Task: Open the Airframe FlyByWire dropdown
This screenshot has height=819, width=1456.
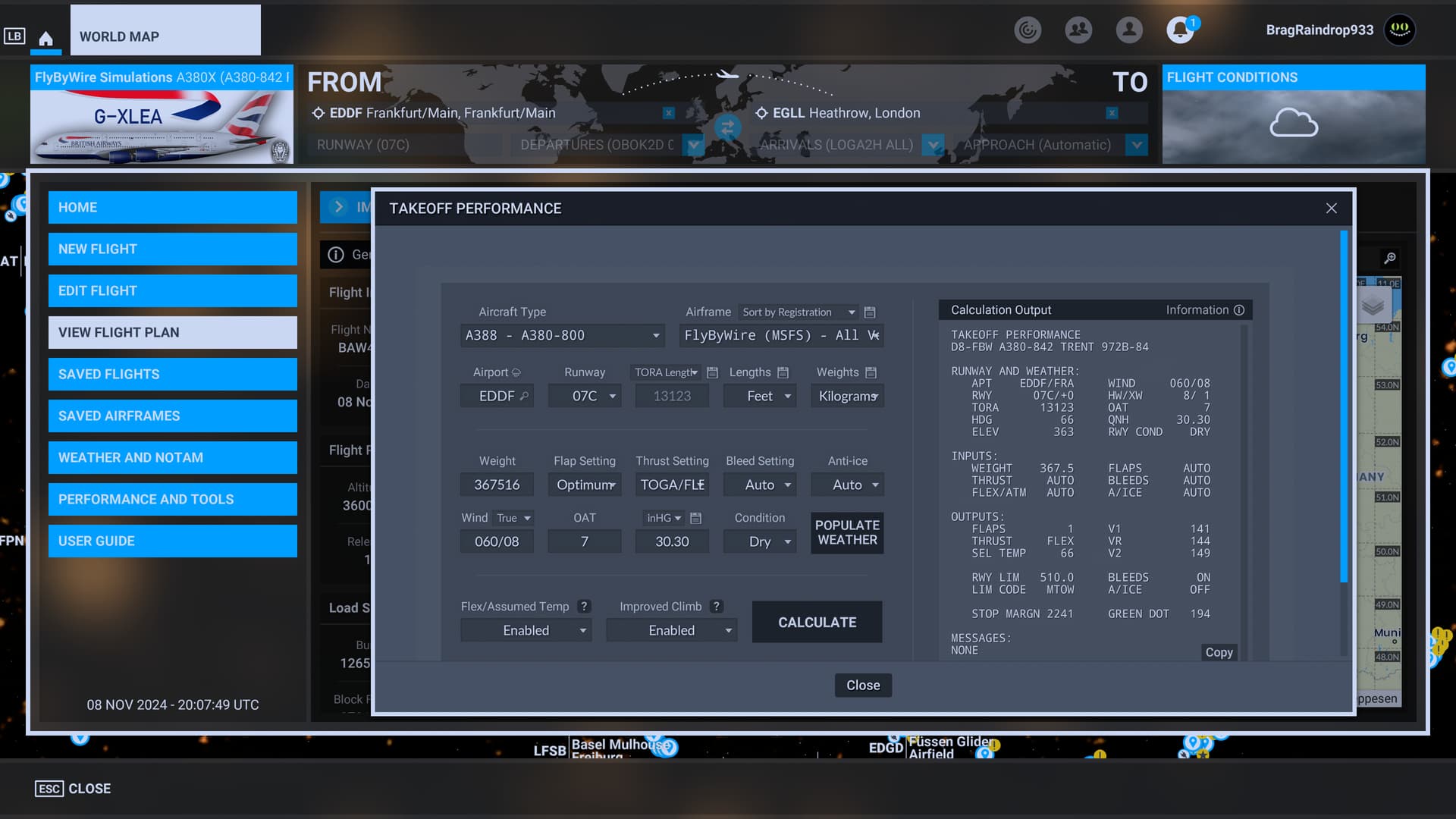Action: point(781,335)
